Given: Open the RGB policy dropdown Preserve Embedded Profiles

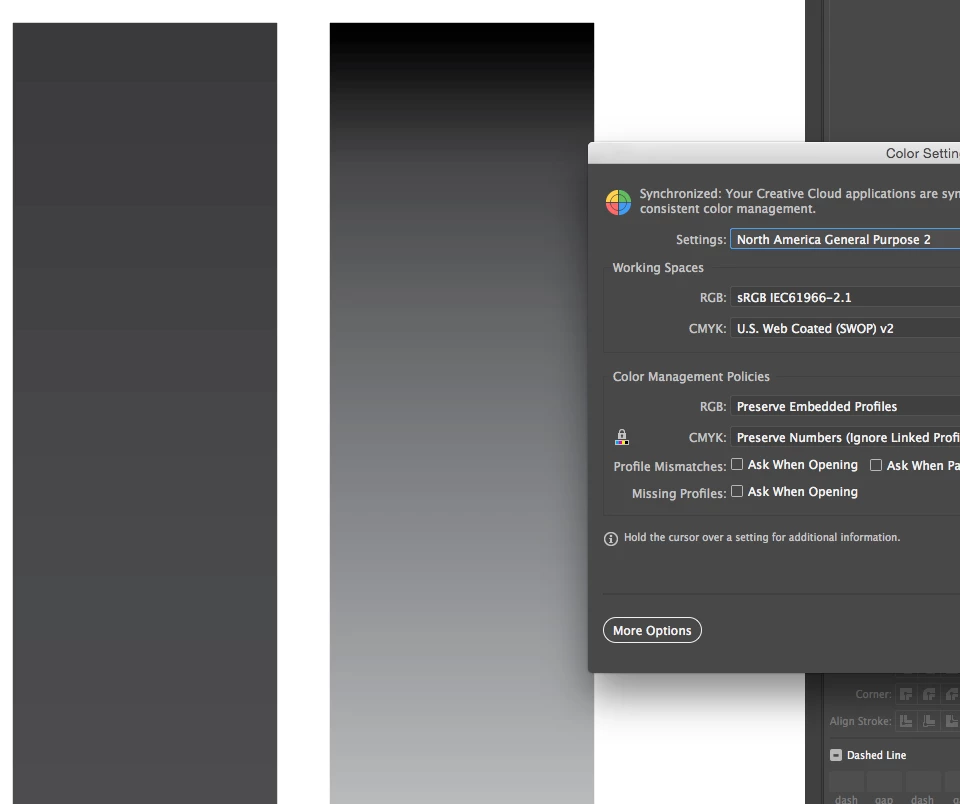Looking at the screenshot, I should point(845,407).
